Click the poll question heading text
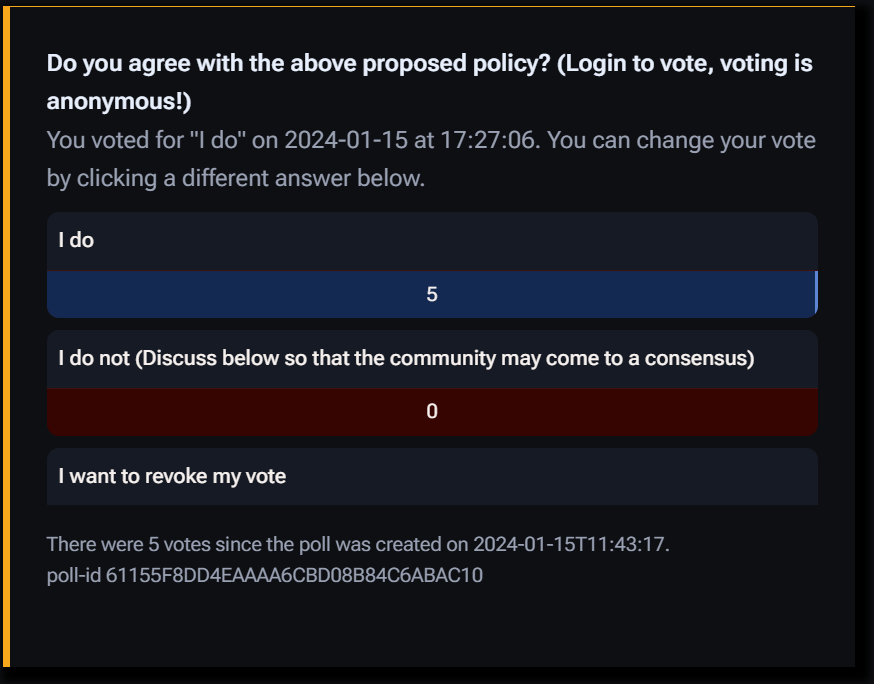The image size is (874, 684). (300, 65)
